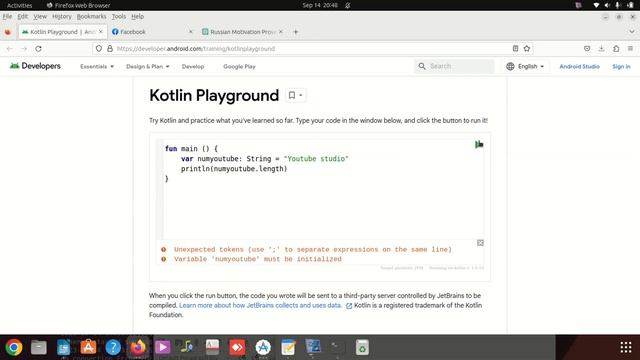Open the extensions toolbar icon
The image size is (640, 360).
click(x=616, y=49)
